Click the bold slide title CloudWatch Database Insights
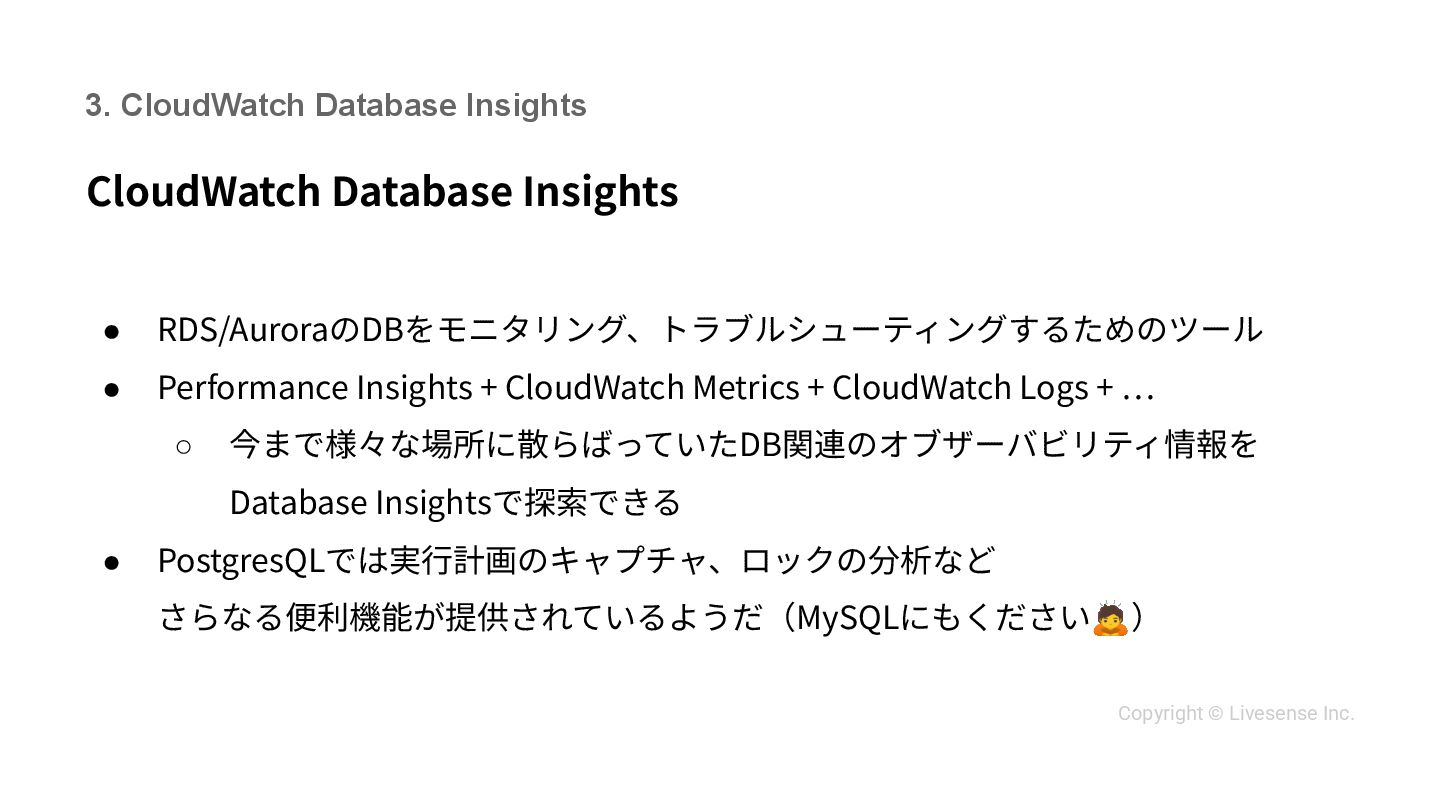Viewport: 1440px width, 810px height. pos(382,191)
